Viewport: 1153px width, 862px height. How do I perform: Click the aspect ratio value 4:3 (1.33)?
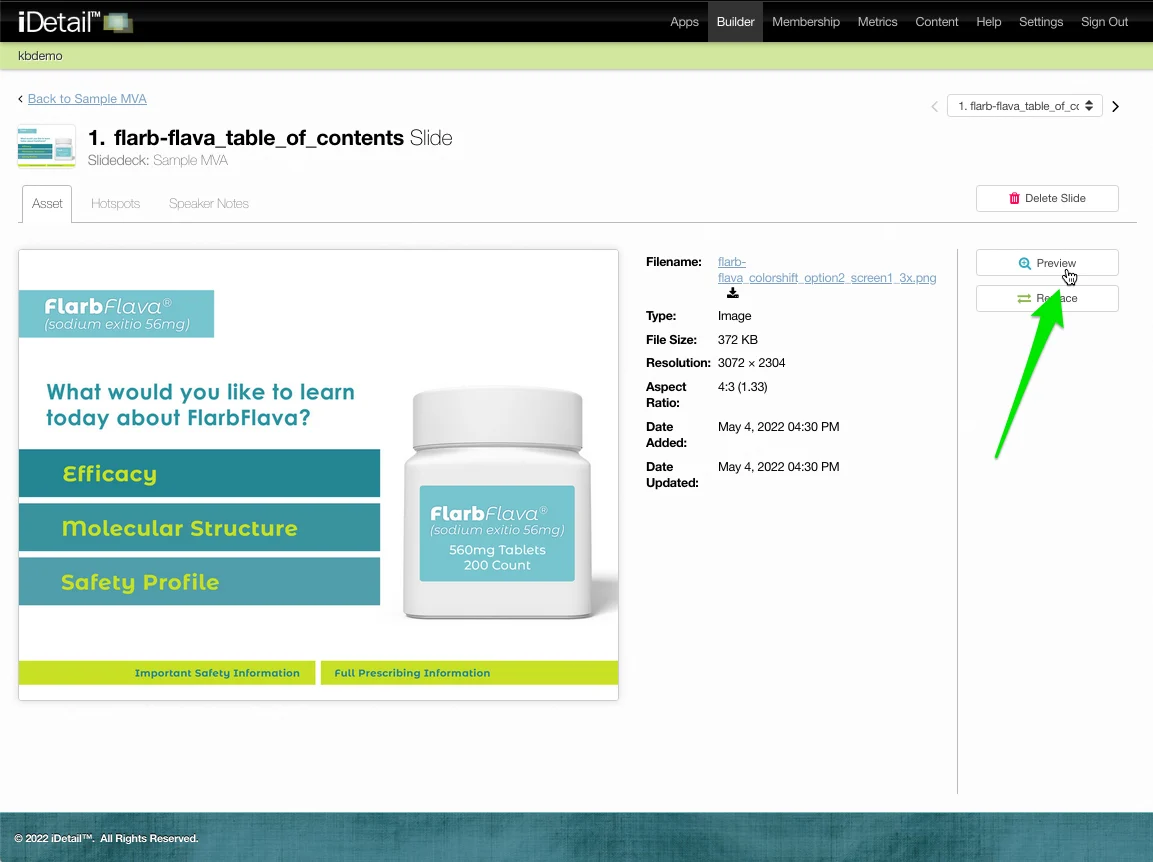click(x=743, y=387)
